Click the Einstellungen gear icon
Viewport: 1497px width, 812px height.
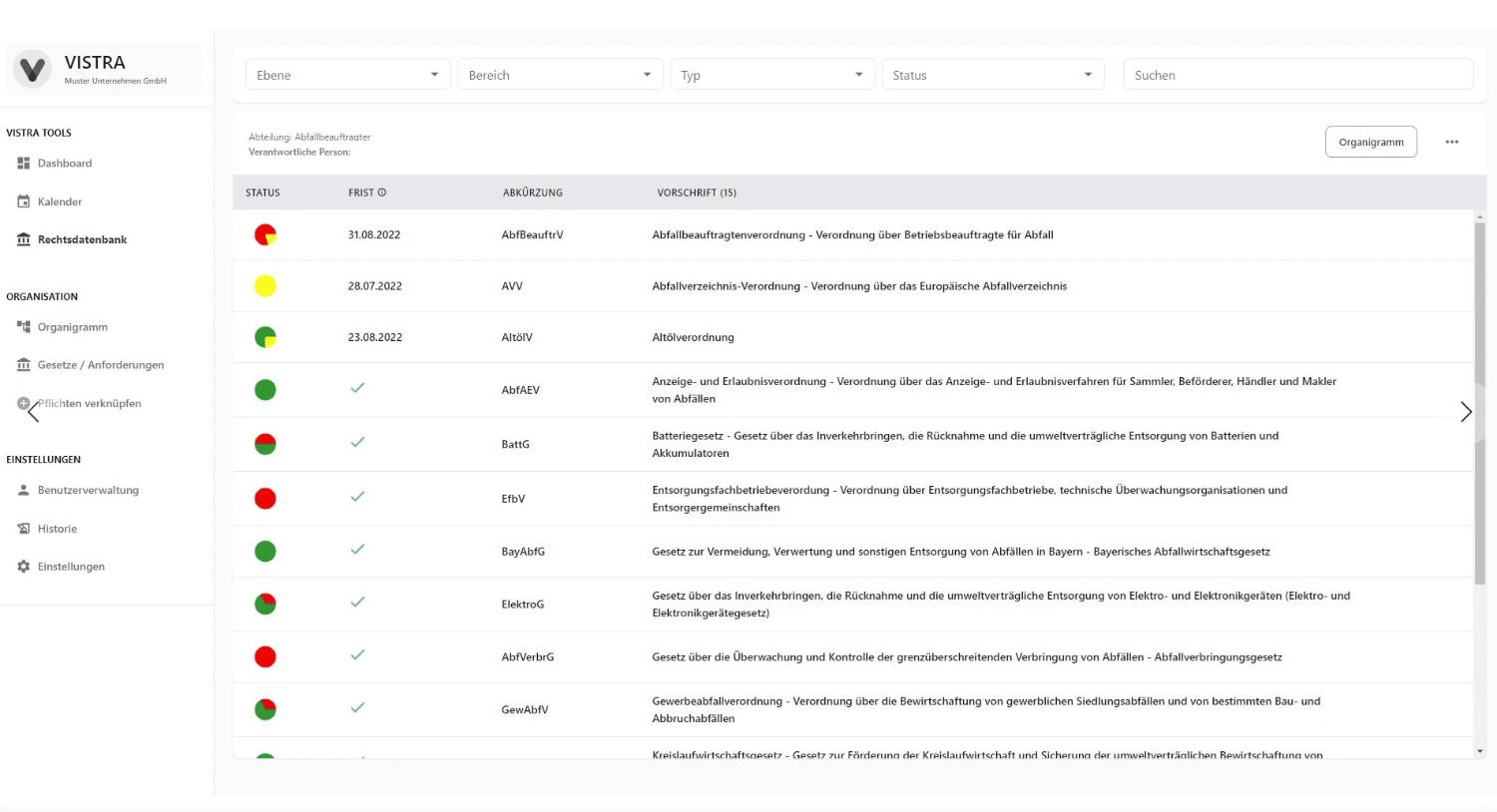[23, 567]
